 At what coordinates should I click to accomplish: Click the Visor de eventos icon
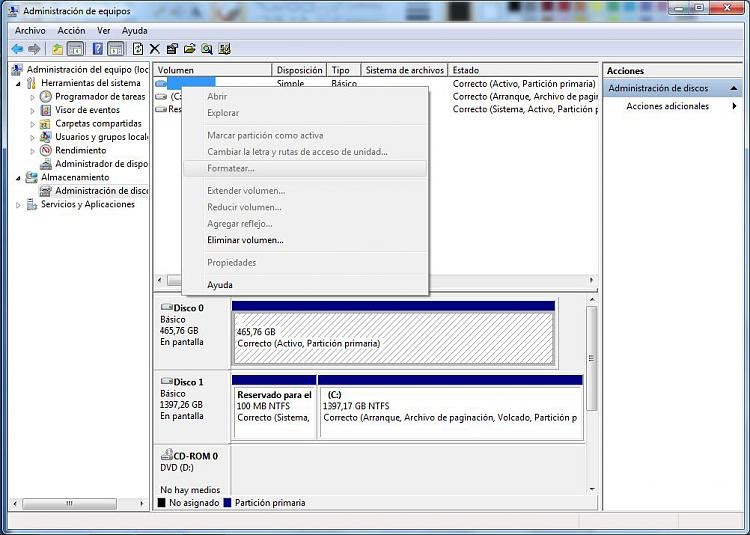45,110
